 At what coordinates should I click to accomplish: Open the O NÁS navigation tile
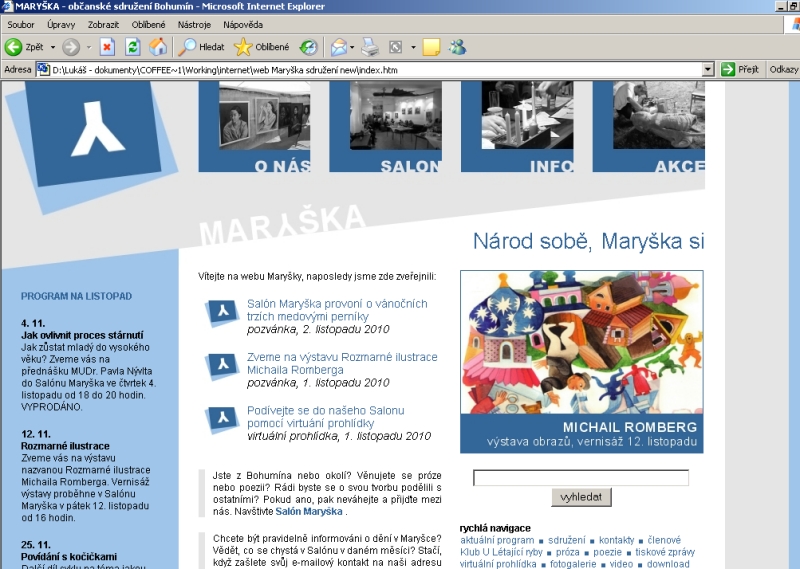point(255,127)
